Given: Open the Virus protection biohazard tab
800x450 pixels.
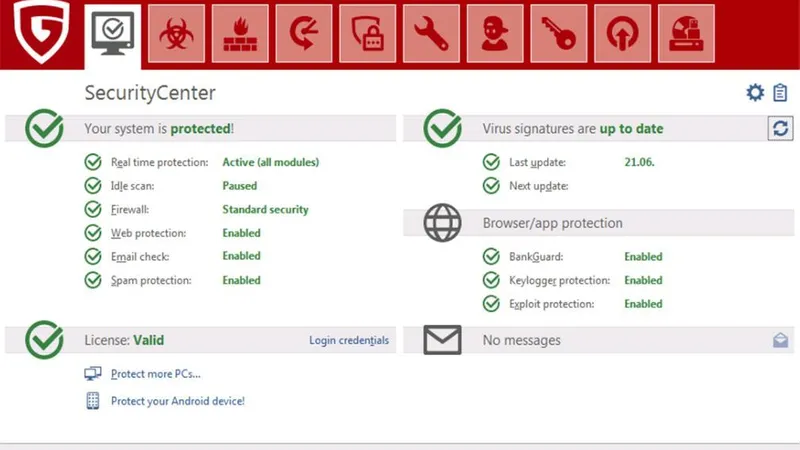Looking at the screenshot, I should point(176,33).
